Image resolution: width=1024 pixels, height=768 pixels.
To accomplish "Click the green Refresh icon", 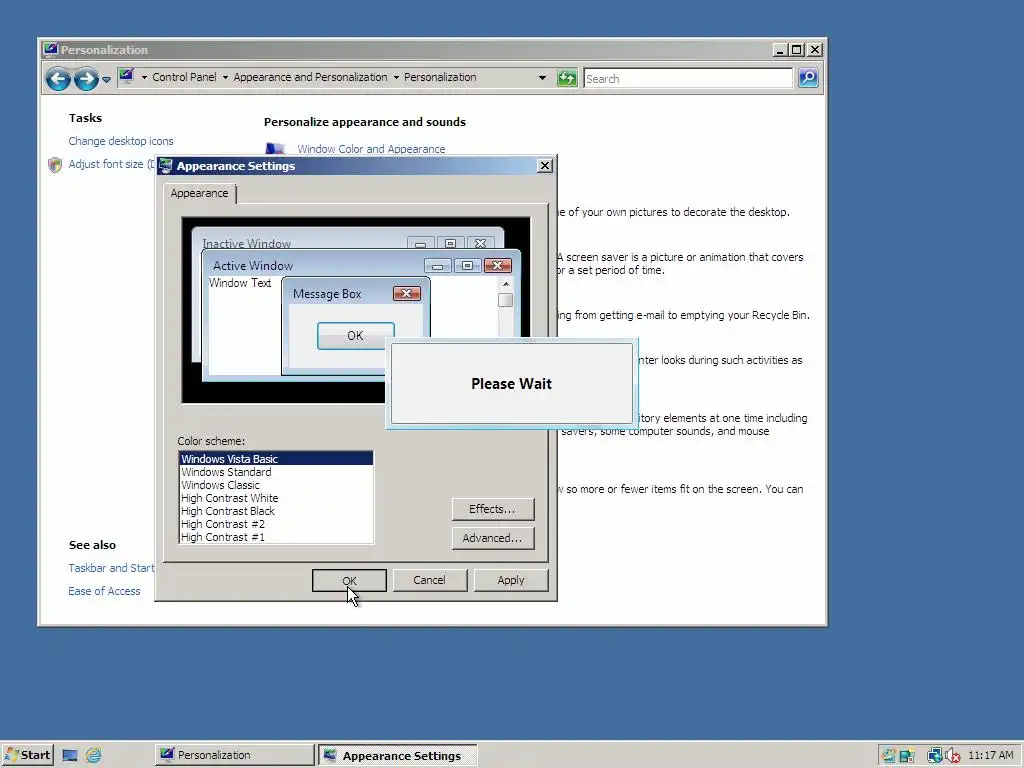I will 567,78.
